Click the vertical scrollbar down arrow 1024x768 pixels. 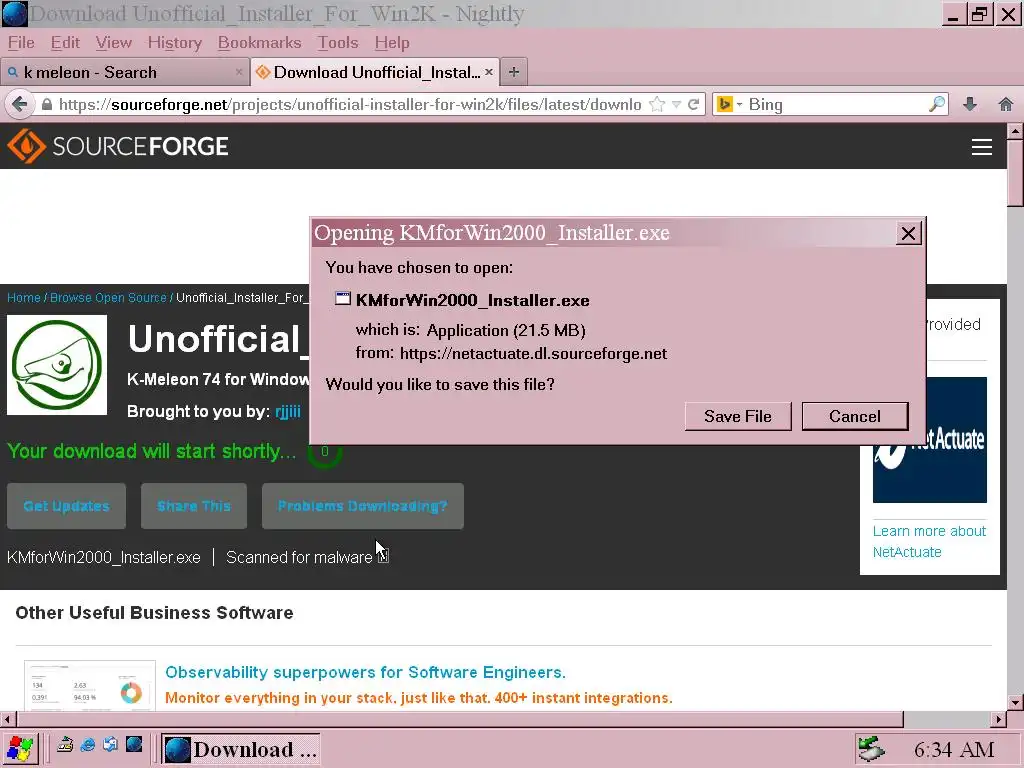(x=1015, y=703)
